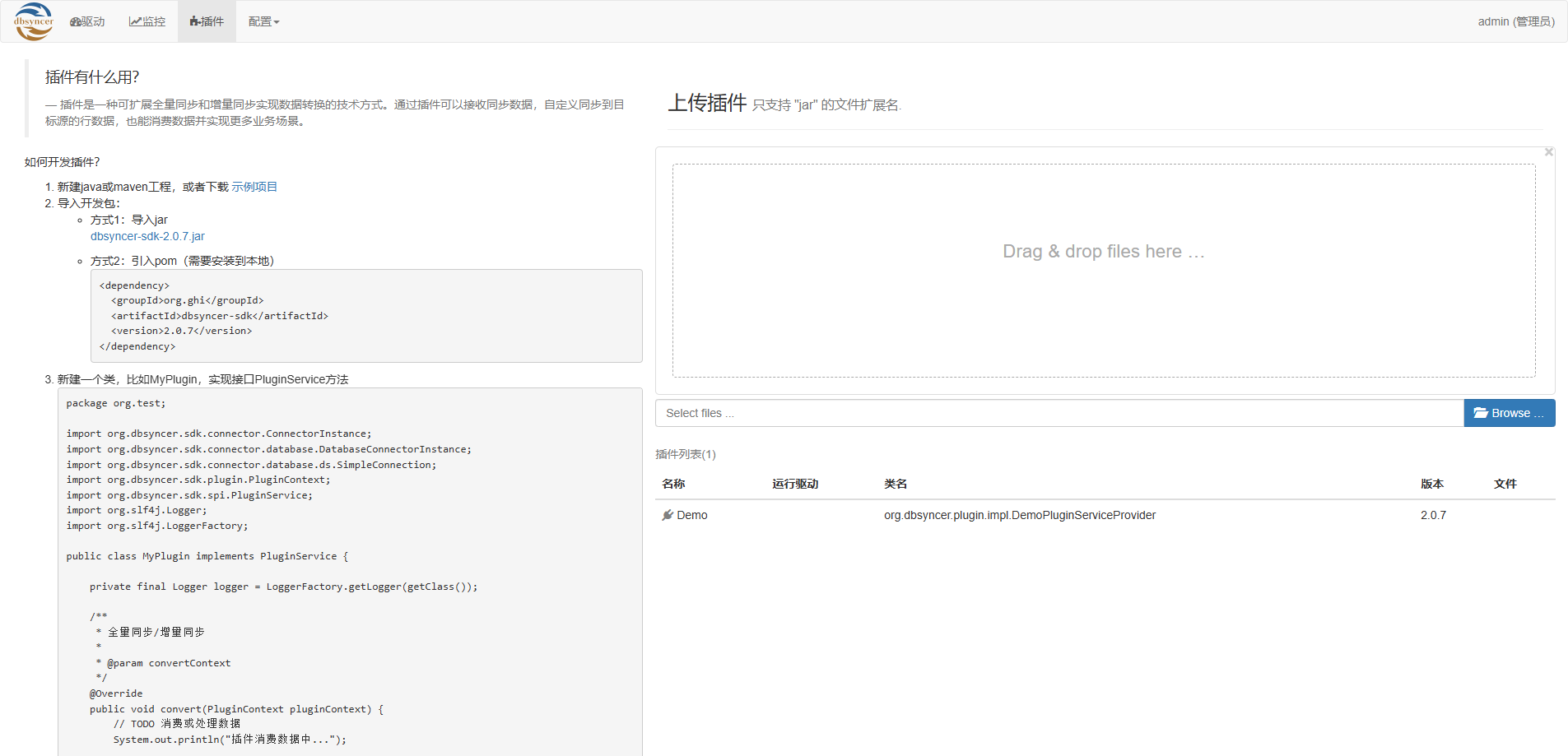Click the admin (管理员) user label
1568x756 pixels.
pyautogui.click(x=1516, y=21)
